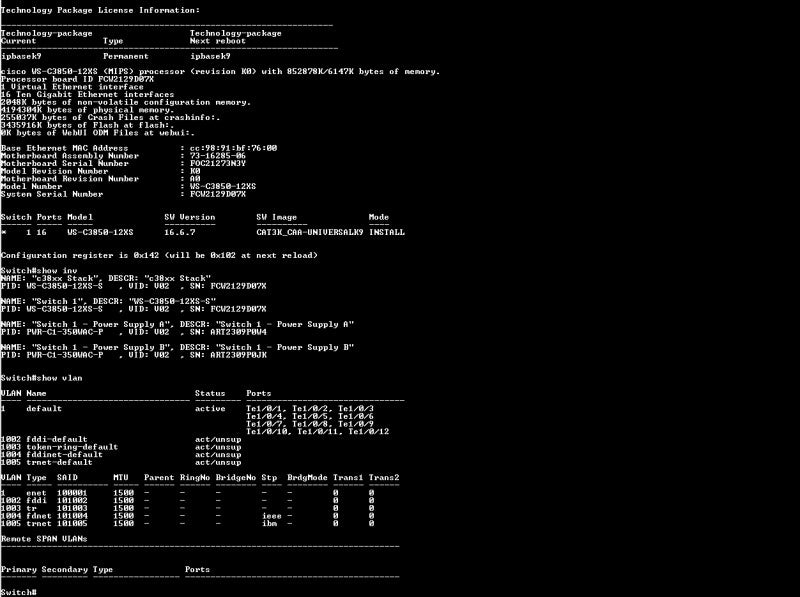Select SAID value '101003'
This screenshot has height=597, width=800.
[72, 508]
